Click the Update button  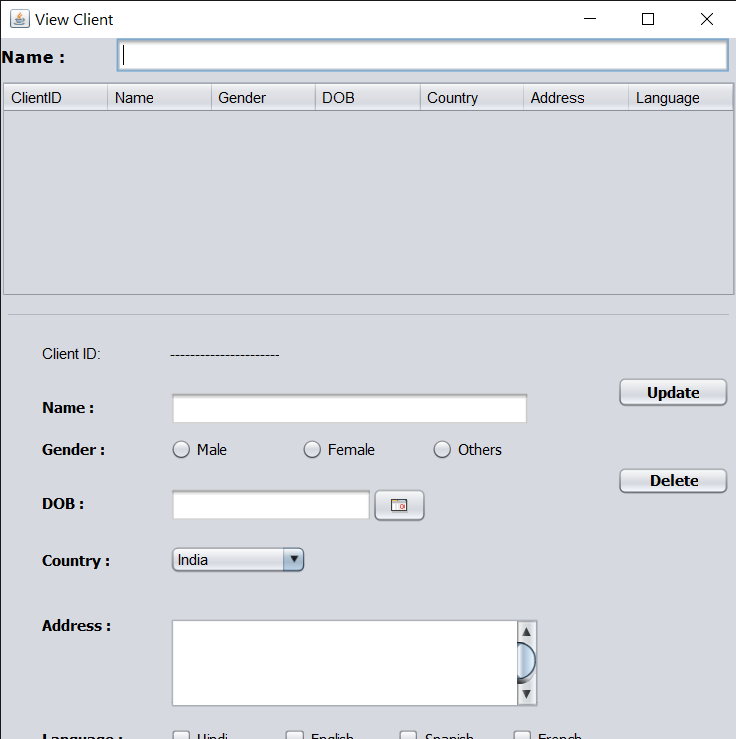(673, 392)
